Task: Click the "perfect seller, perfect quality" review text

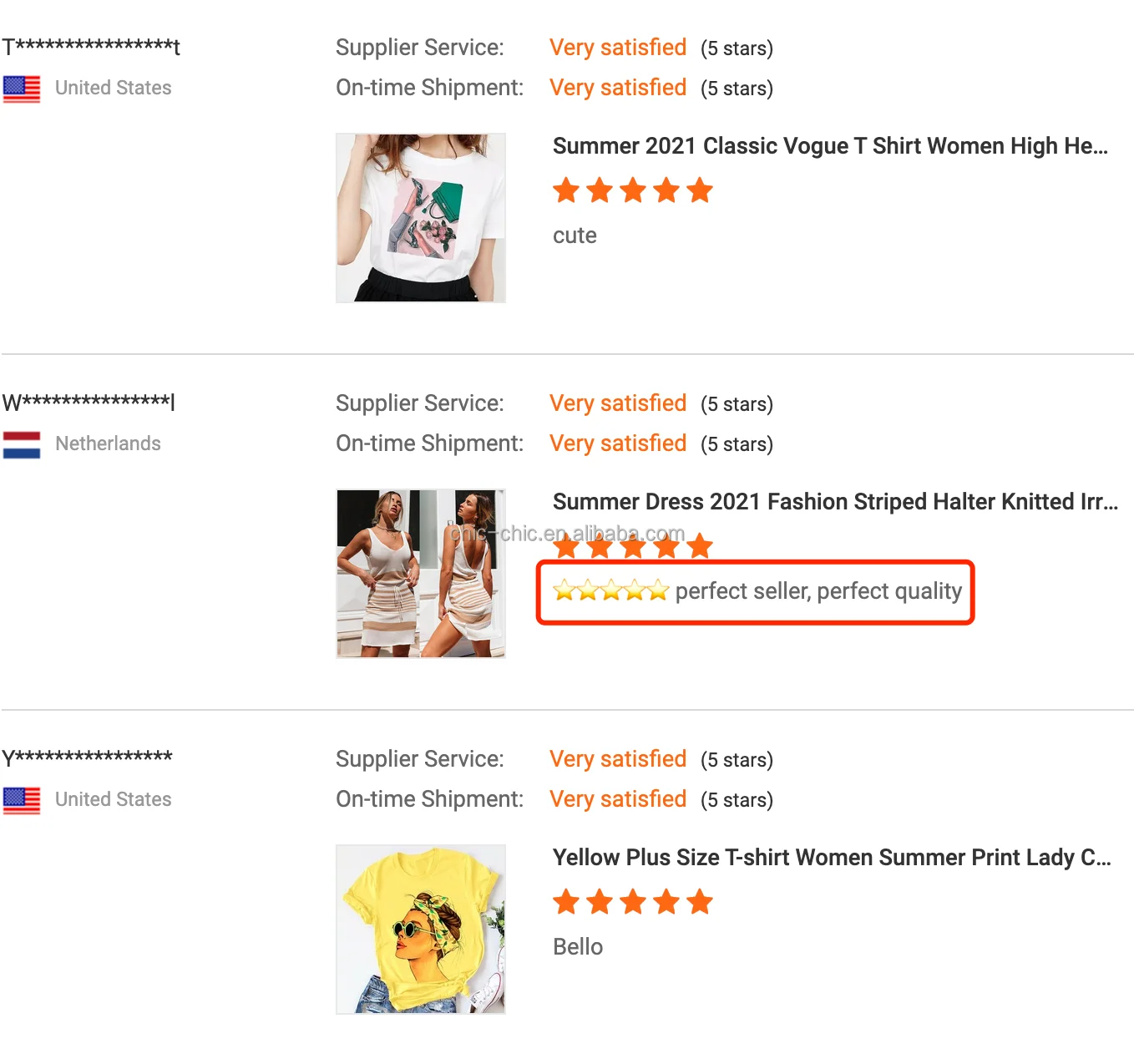Action: 818,591
